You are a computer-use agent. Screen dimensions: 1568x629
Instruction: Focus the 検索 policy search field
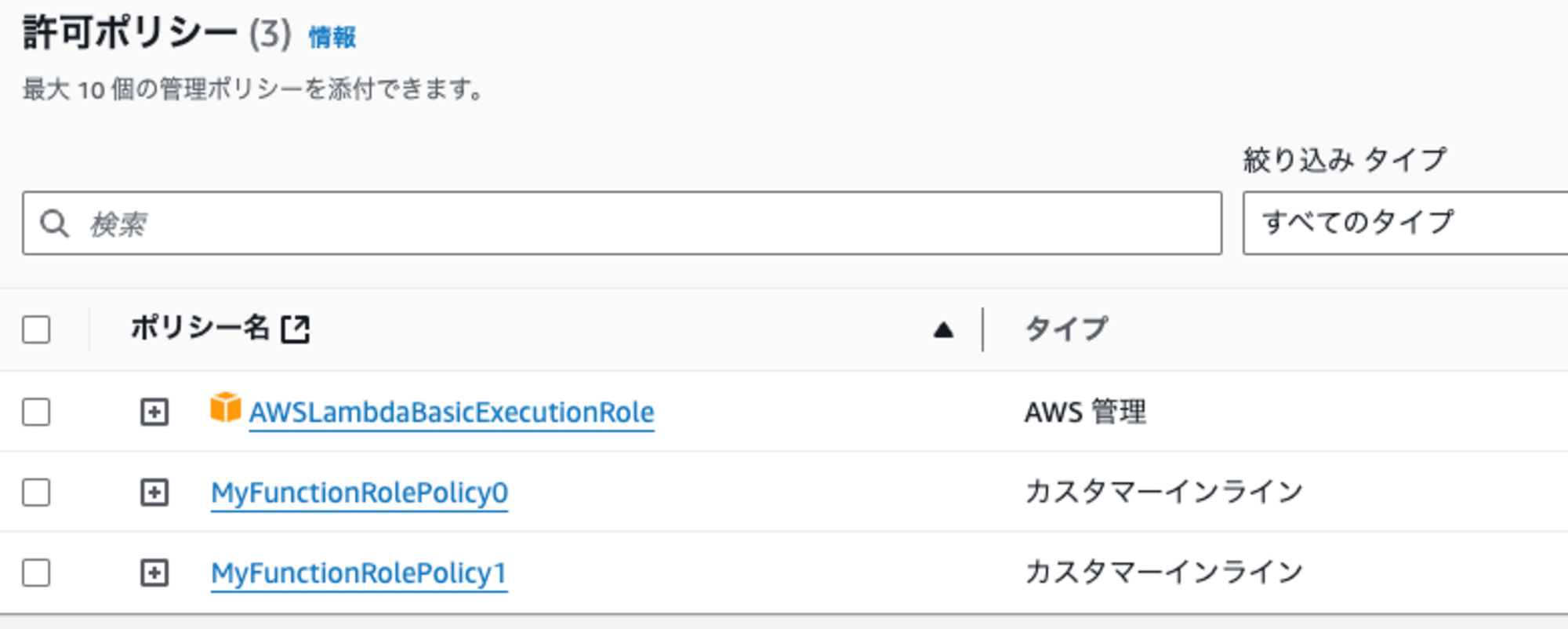622,223
